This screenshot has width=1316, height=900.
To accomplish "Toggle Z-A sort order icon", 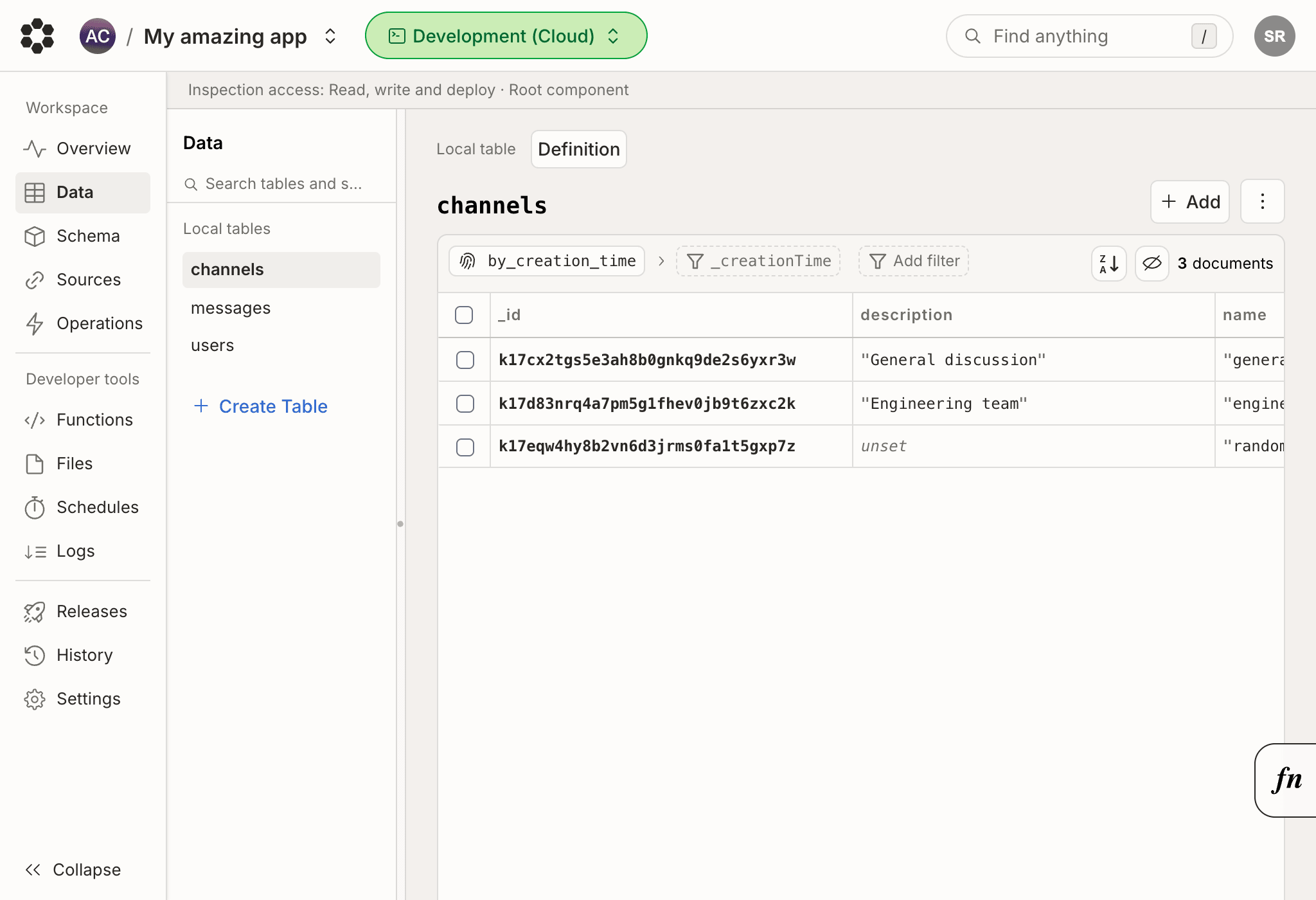I will [1109, 264].
